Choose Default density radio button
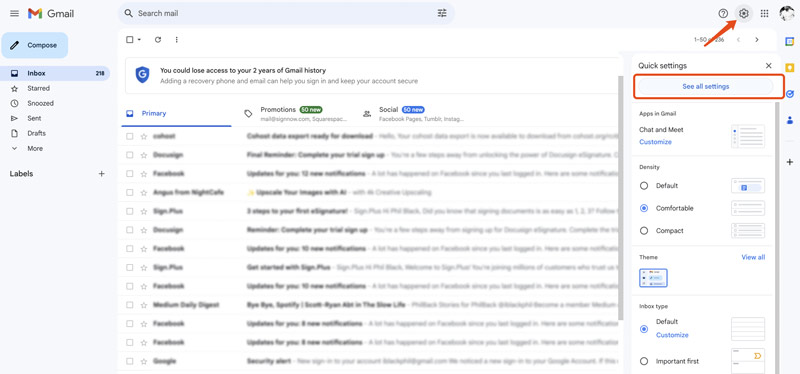 644,186
